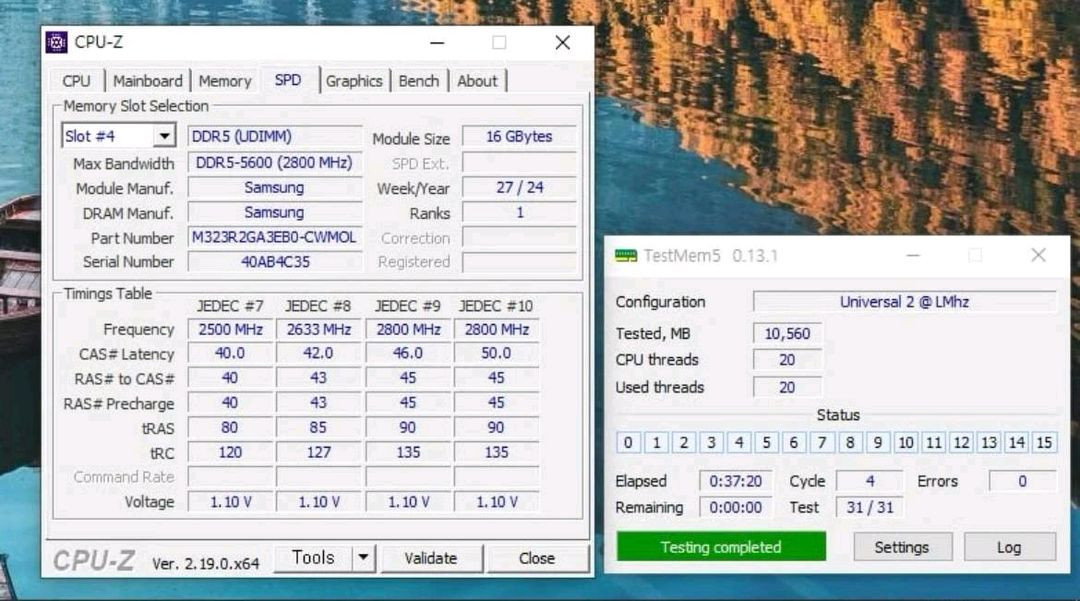Click the green Testing completed bar
The image size is (1080, 601).
(x=721, y=547)
